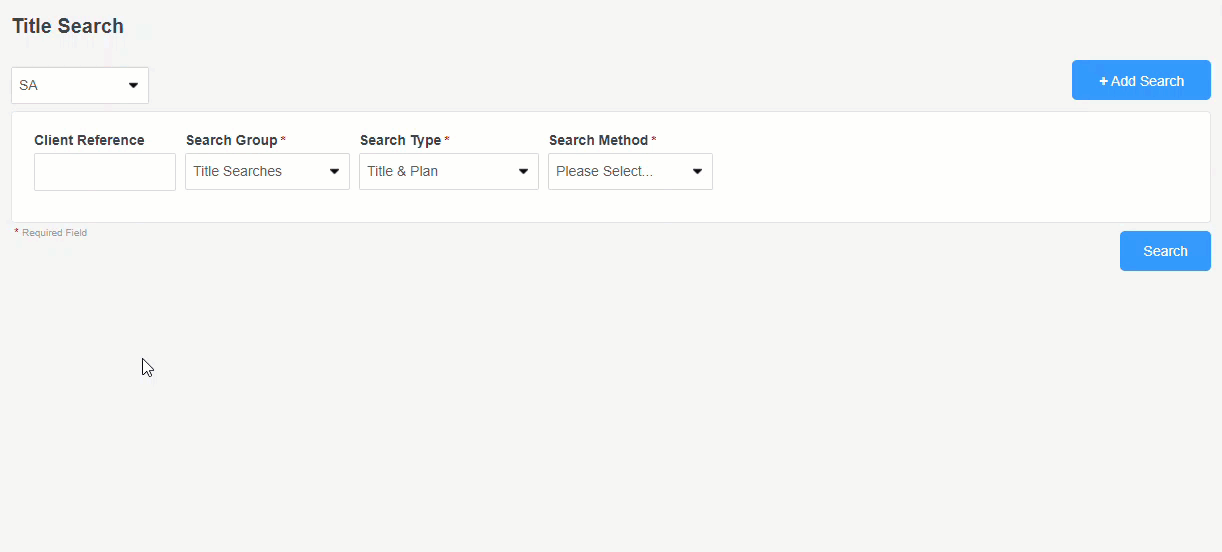Click the Search Group label
Viewport: 1222px width, 552px height.
232,140
